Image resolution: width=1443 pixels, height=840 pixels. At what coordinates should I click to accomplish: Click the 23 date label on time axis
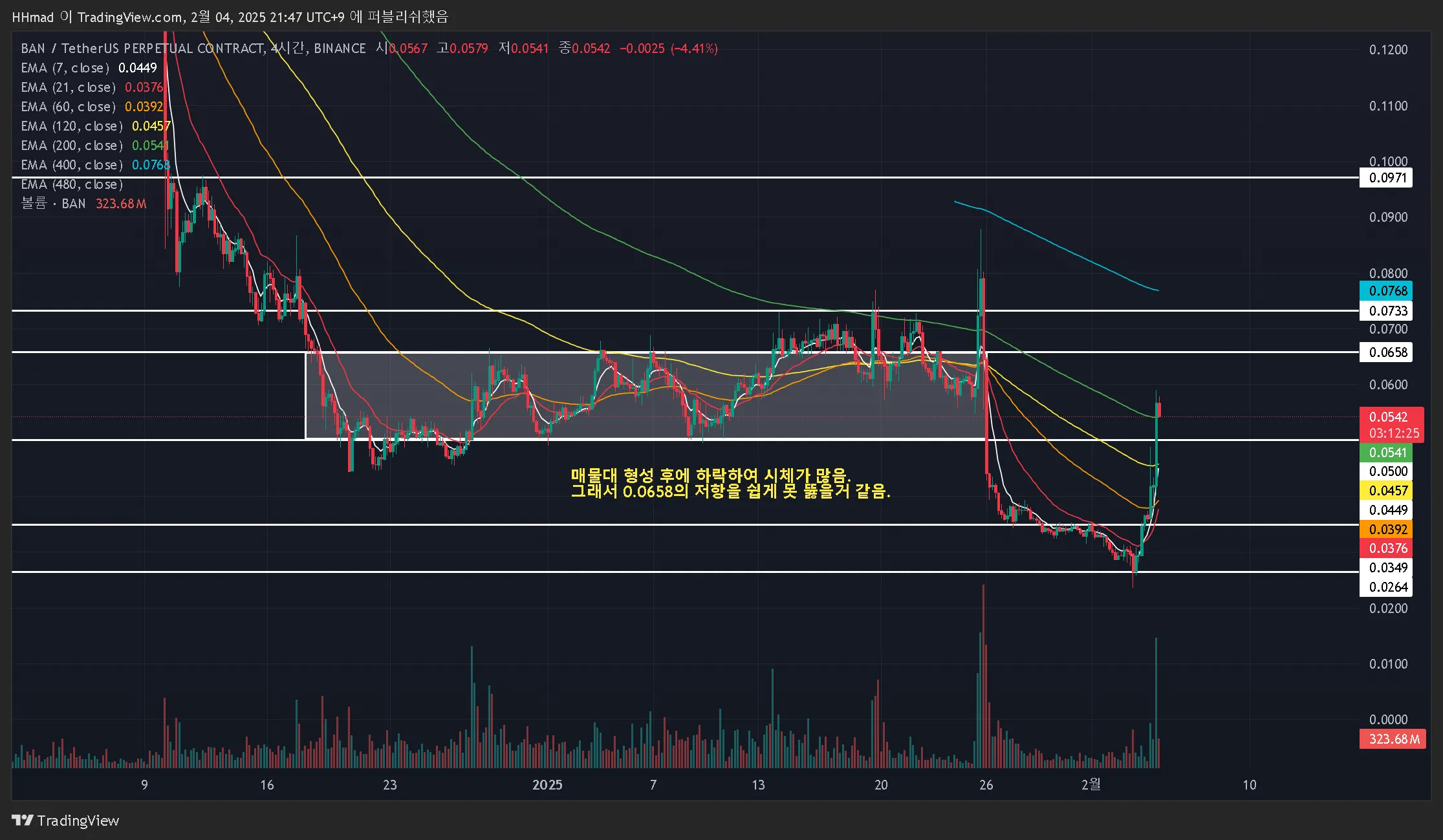tap(389, 785)
